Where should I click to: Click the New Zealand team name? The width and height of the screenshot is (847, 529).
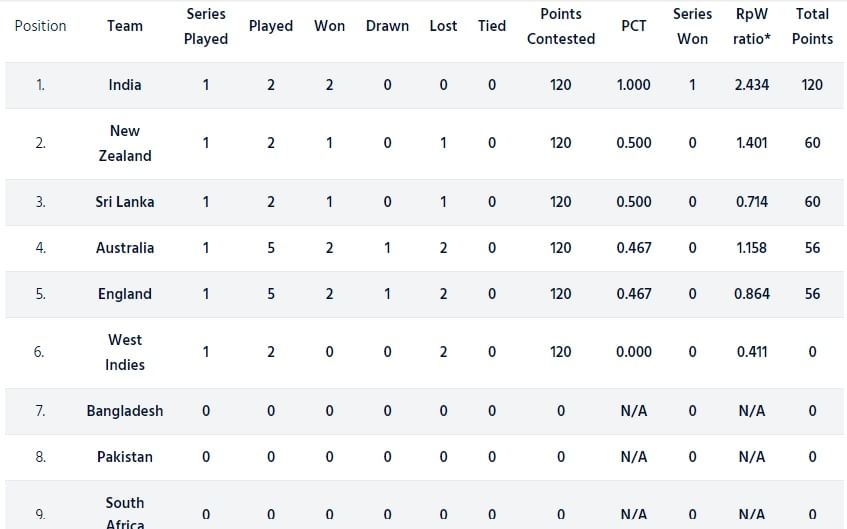[x=125, y=143]
